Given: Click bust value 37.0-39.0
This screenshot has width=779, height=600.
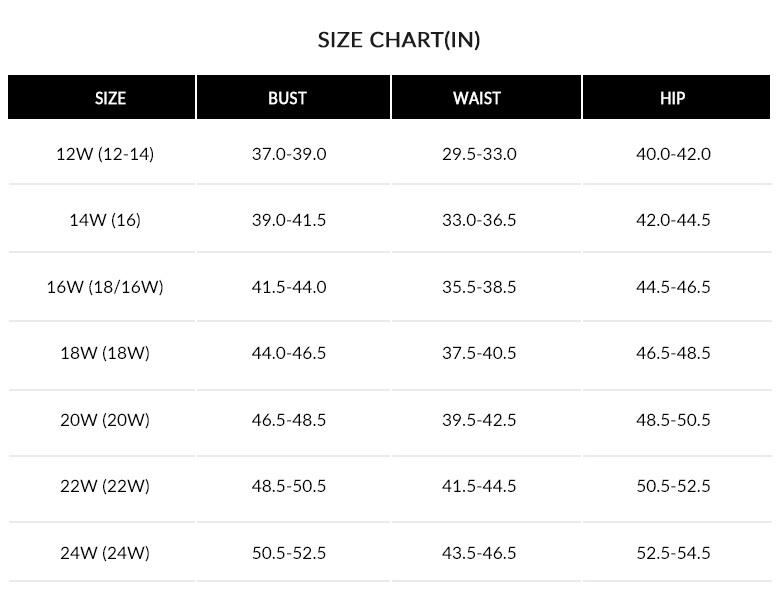Looking at the screenshot, I should click(289, 154).
